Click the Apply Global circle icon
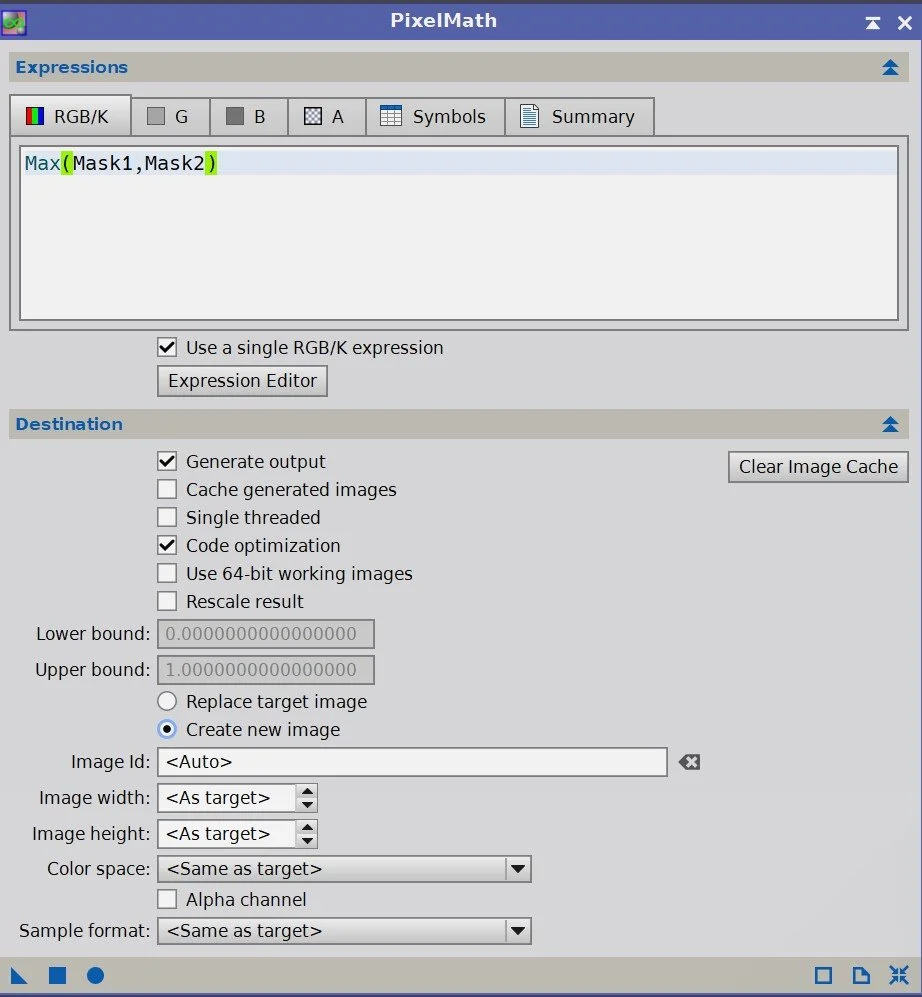922x997 pixels. (95, 975)
